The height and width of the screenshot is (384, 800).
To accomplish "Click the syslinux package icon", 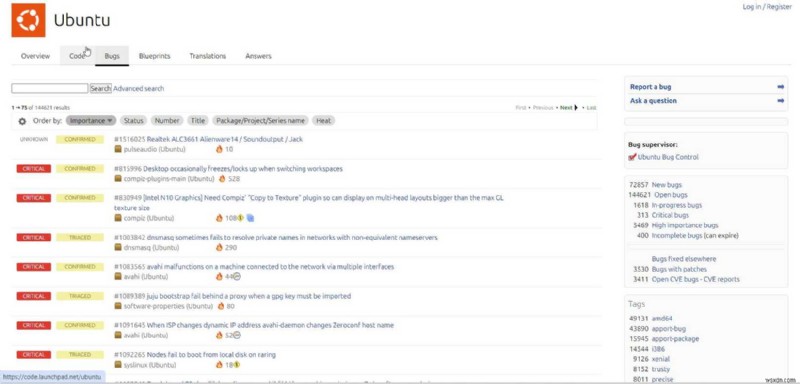I will [x=118, y=365].
